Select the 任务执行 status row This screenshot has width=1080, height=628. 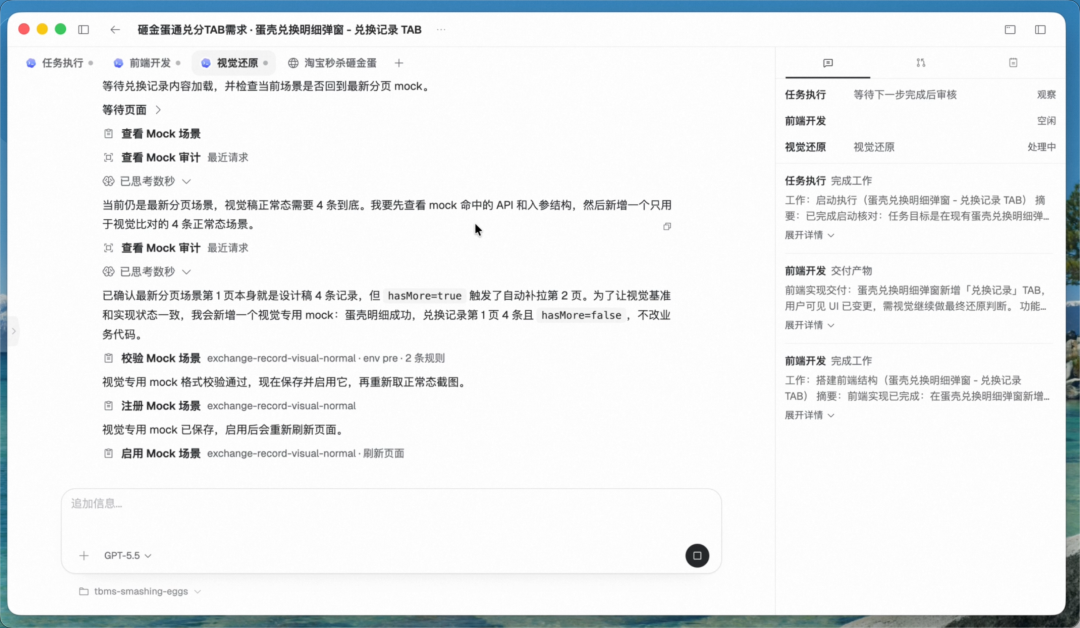pyautogui.click(x=920, y=95)
